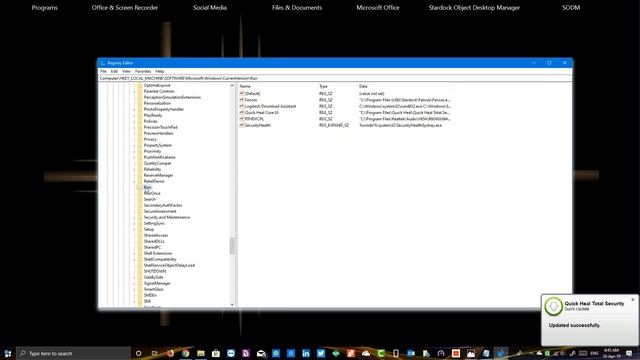Expand the Shell Extensions key

coord(134,253)
